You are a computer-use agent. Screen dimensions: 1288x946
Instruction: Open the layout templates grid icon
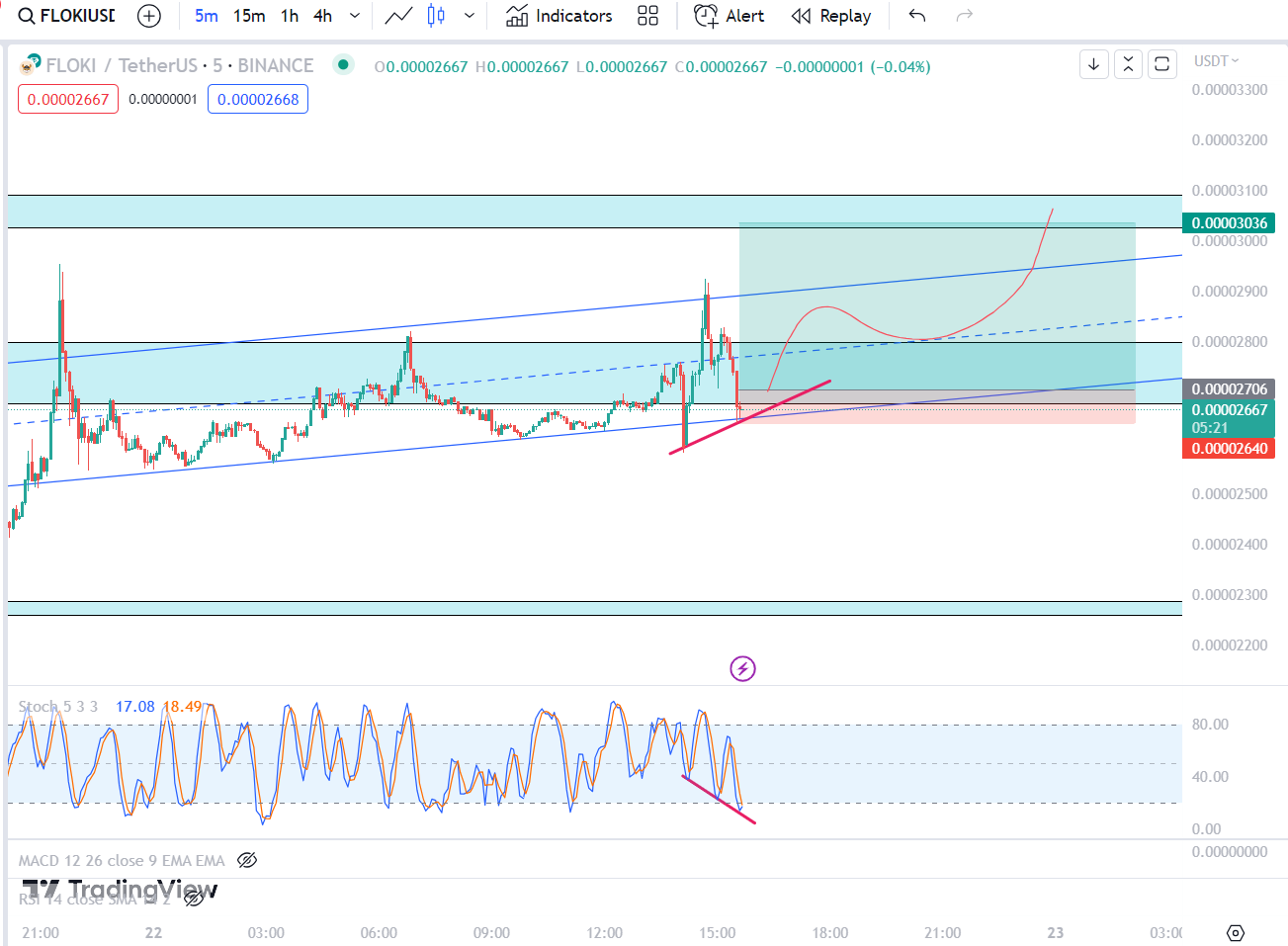tap(647, 16)
